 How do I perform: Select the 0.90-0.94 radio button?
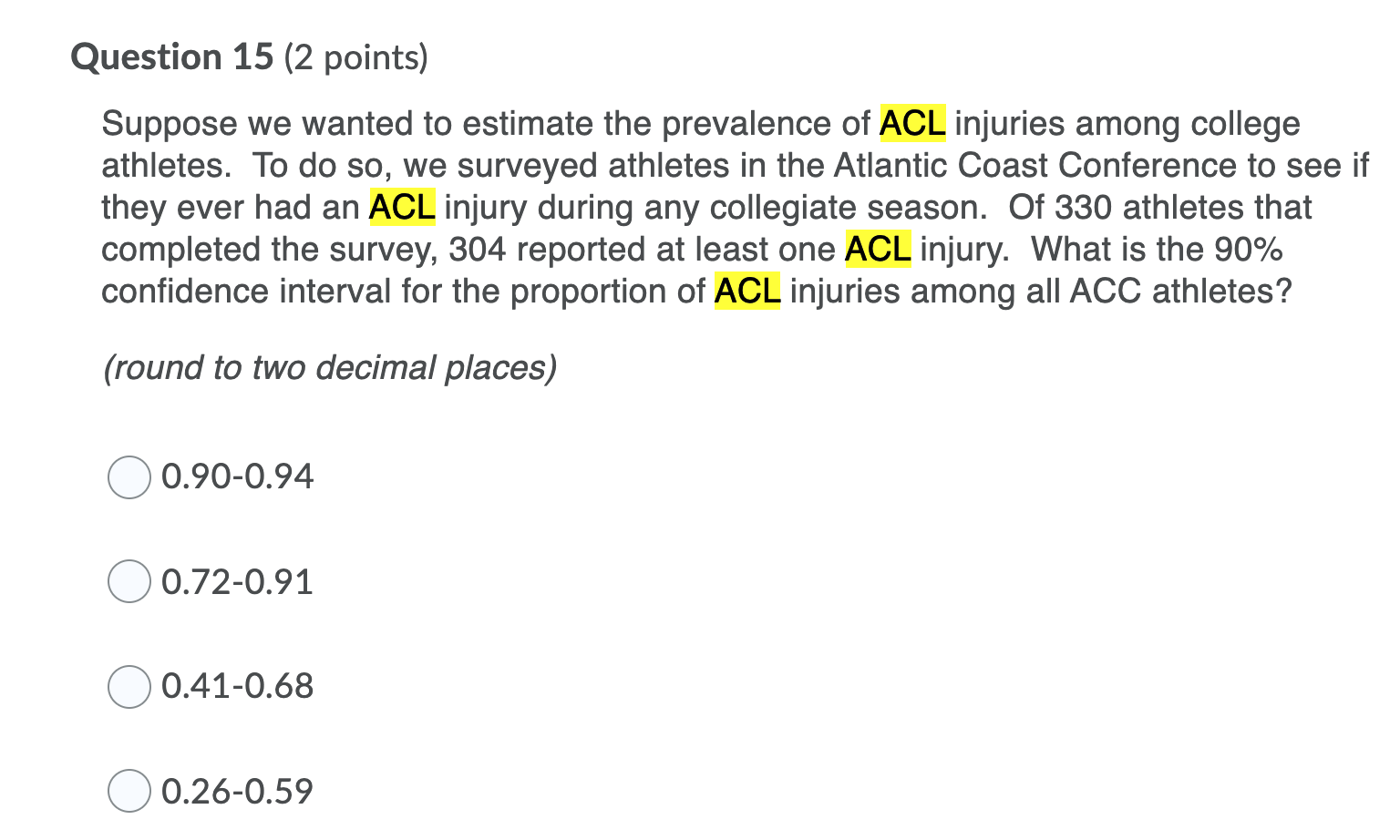(x=129, y=477)
